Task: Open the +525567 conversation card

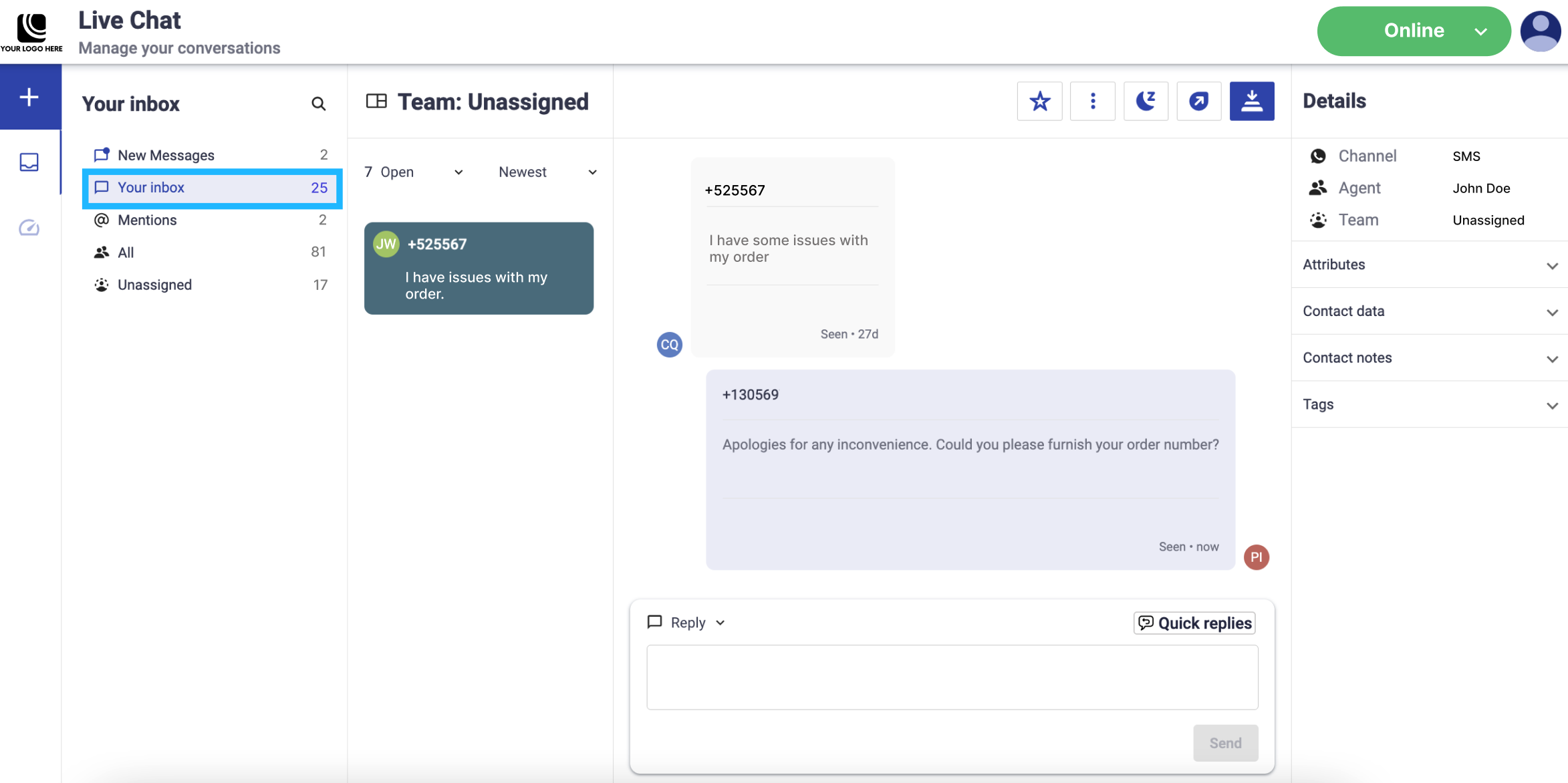Action: [479, 269]
